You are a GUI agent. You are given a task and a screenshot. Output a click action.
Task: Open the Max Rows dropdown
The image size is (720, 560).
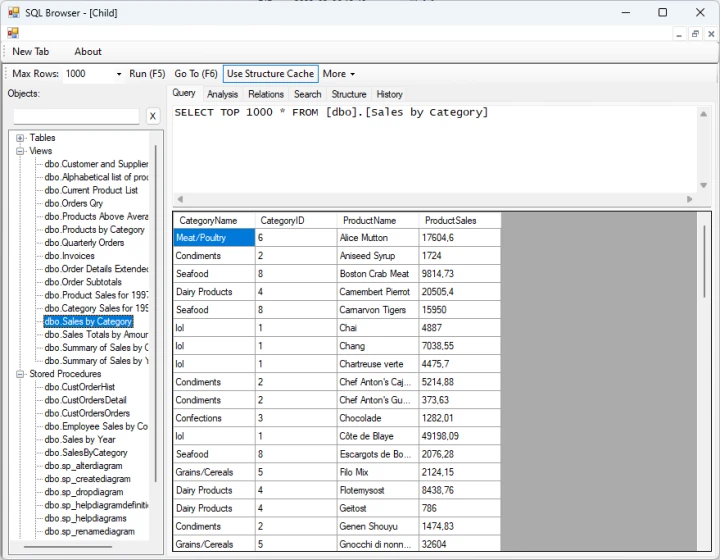pos(119,74)
